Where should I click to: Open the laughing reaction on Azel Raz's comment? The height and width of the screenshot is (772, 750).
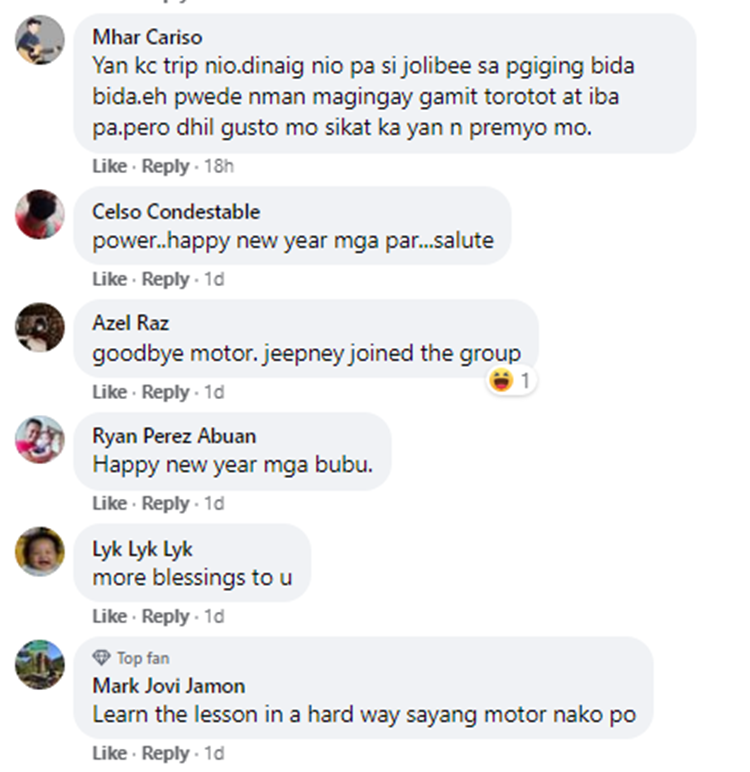click(511, 381)
